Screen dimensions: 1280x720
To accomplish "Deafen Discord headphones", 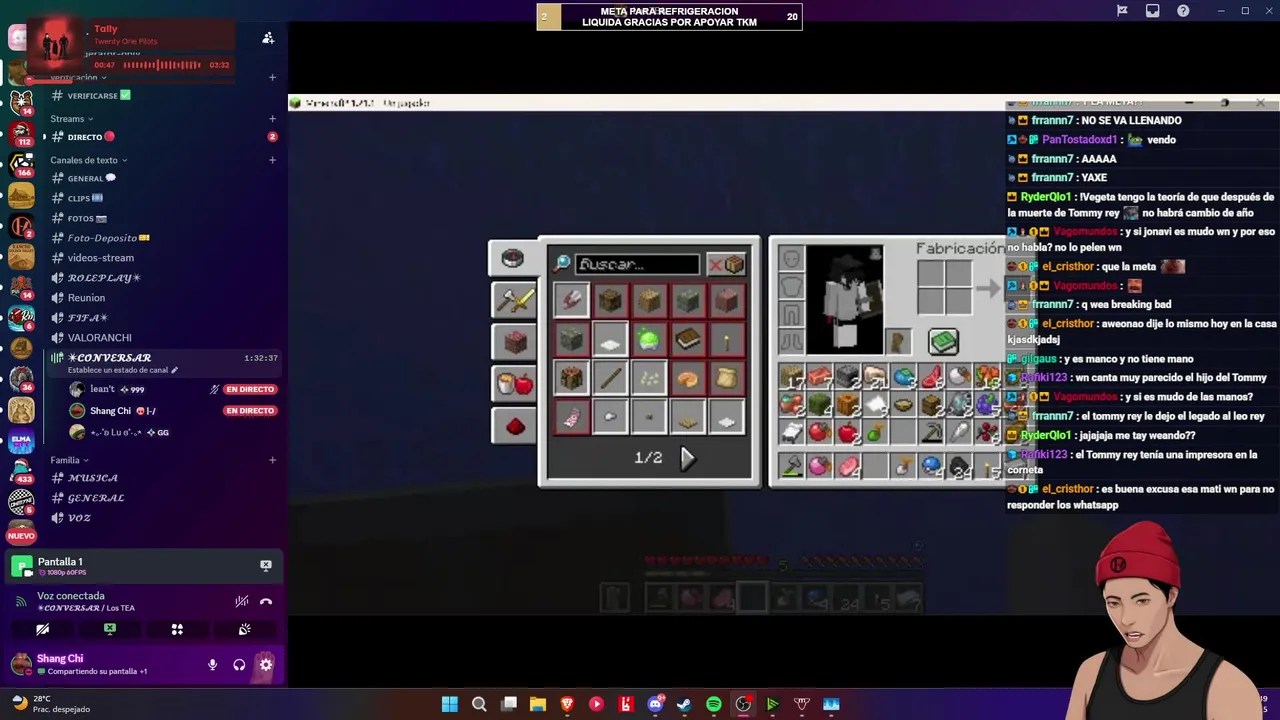I will point(239,665).
